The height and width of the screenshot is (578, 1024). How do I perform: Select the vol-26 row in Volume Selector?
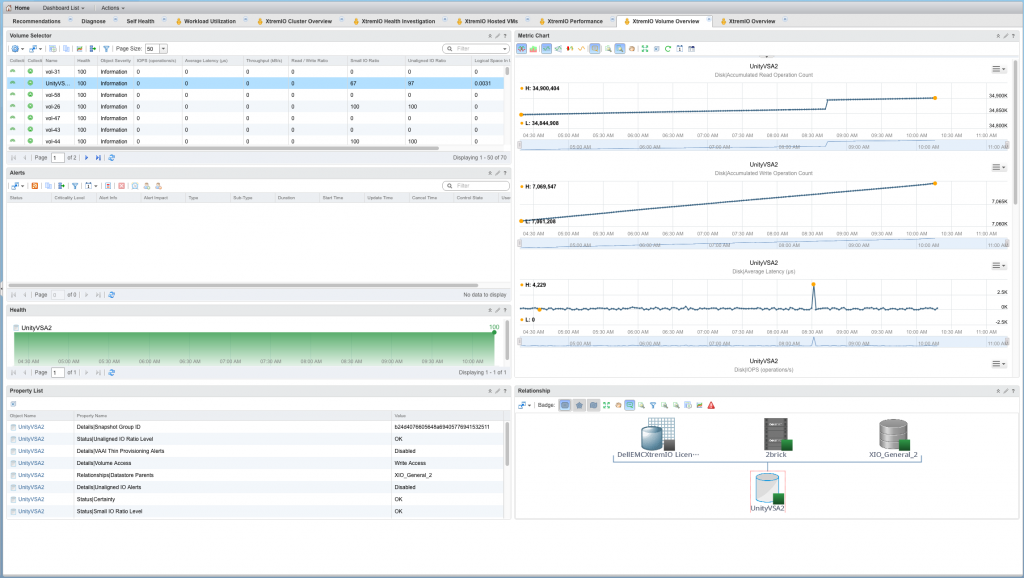point(53,106)
